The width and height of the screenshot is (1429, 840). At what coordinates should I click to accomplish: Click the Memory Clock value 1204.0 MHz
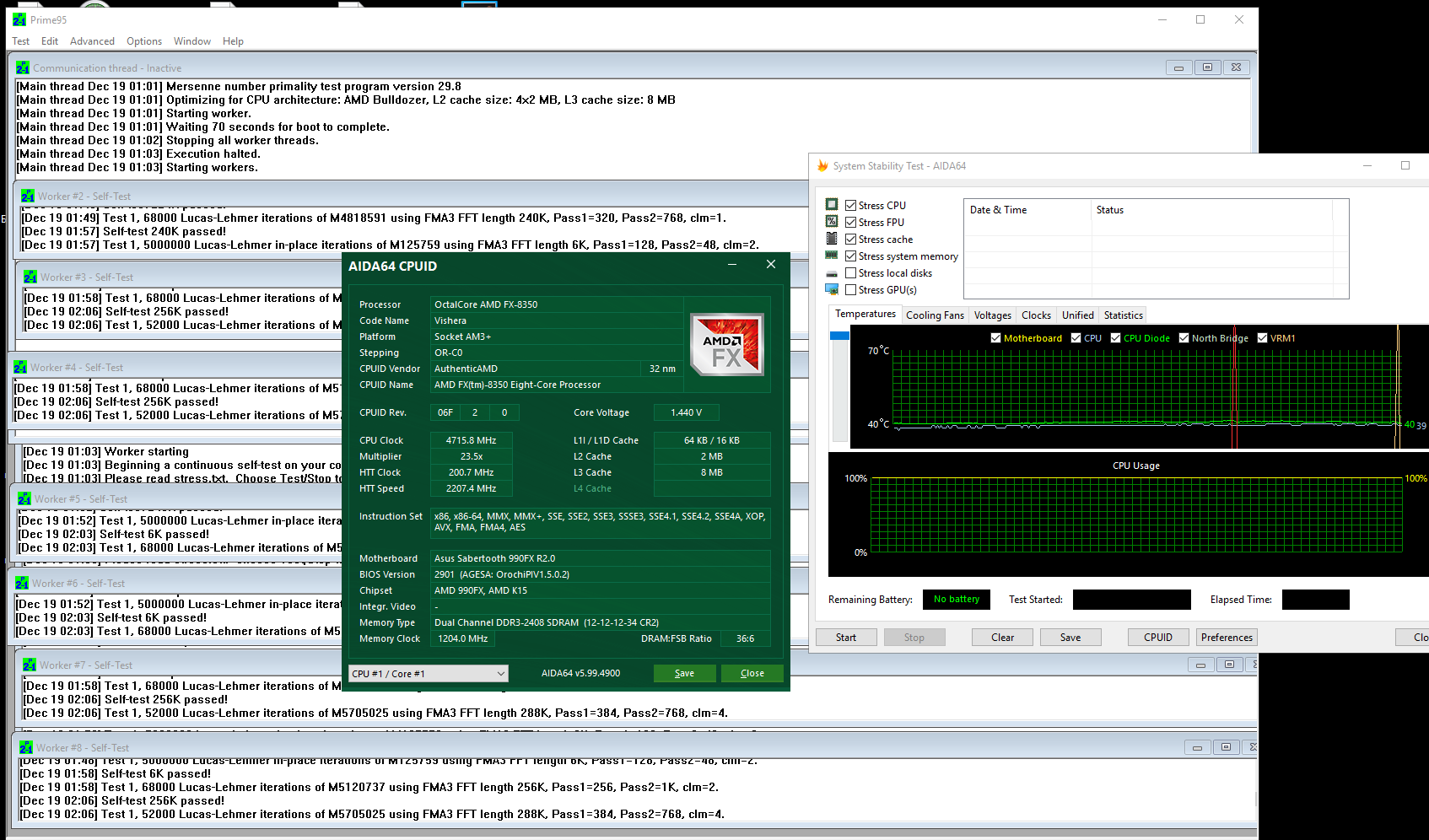pyautogui.click(x=463, y=638)
